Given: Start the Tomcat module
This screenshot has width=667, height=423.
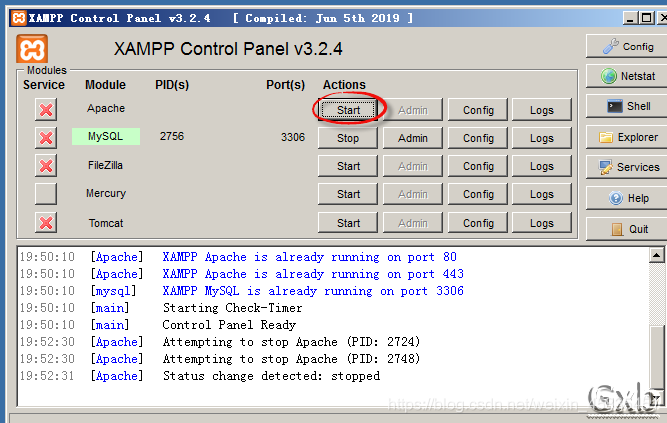Looking at the screenshot, I should [348, 223].
